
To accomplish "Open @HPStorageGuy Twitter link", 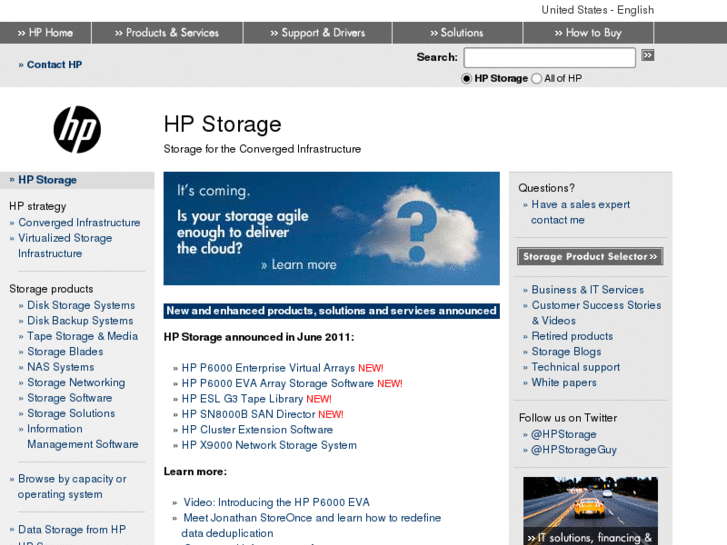I will coord(574,450).
